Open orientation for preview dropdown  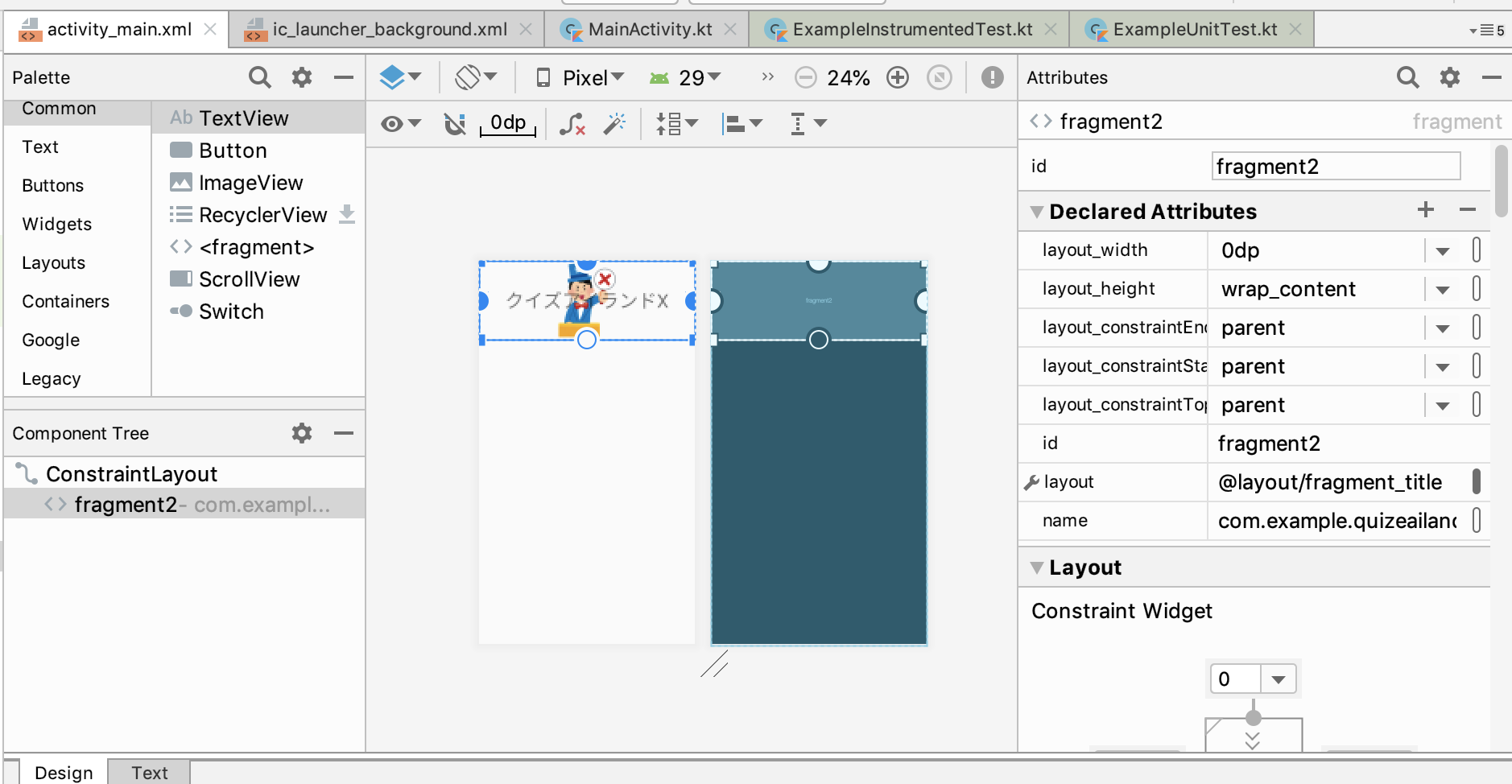click(x=476, y=77)
